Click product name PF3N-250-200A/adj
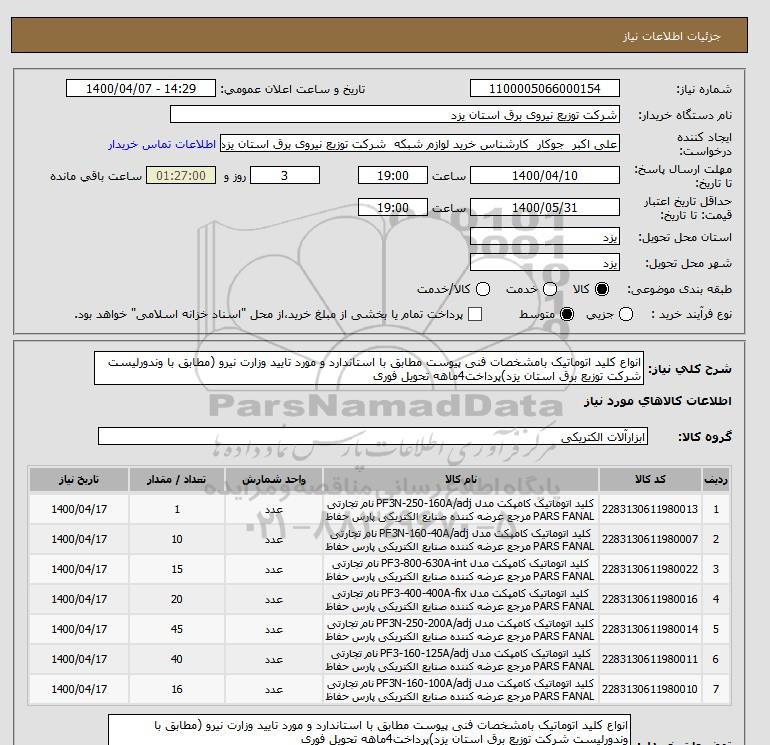This screenshot has width=770, height=745. tap(424, 623)
